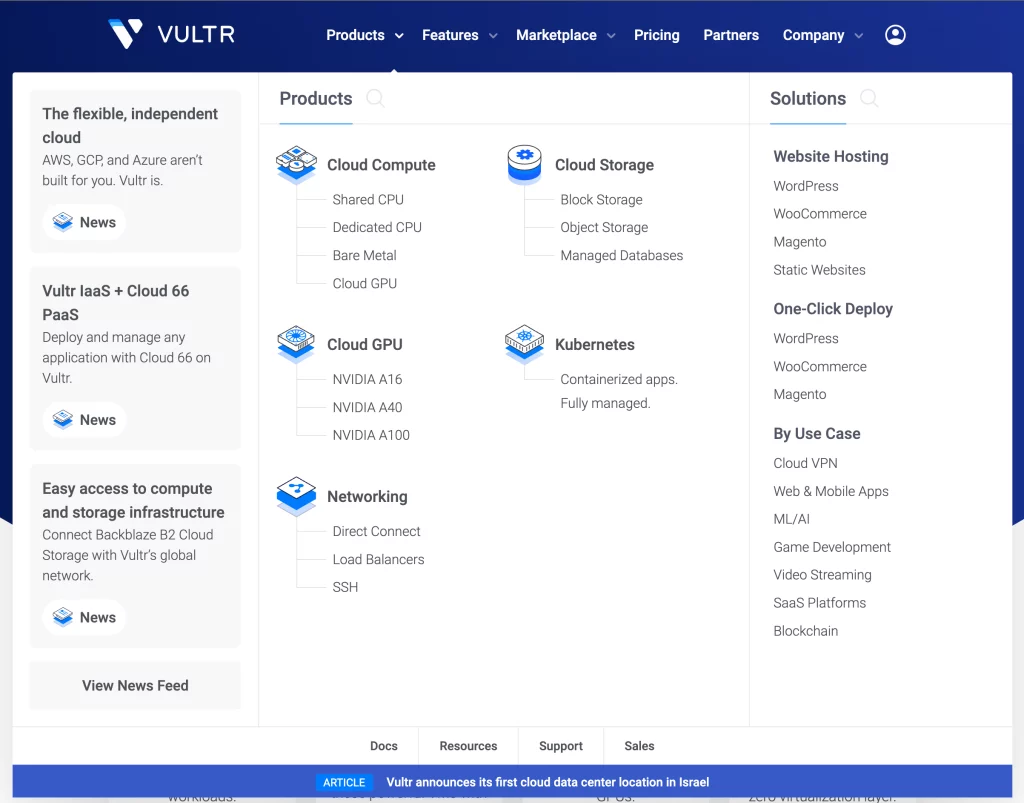
Task: Open the Docs link
Action: (384, 746)
